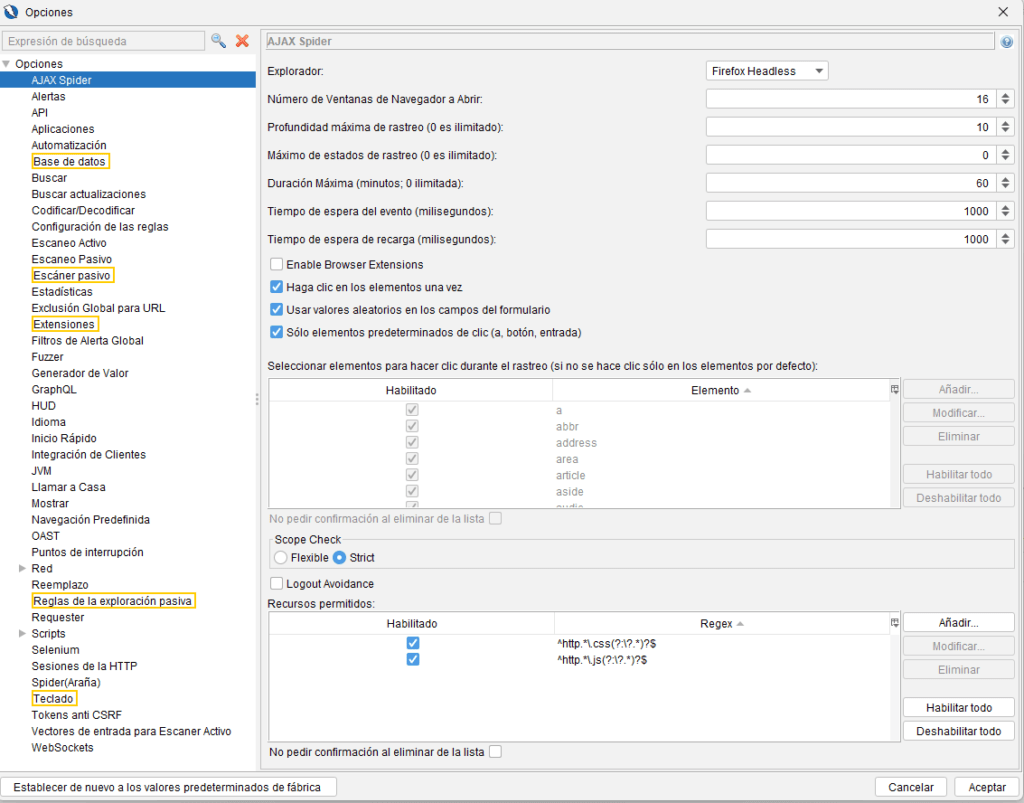
Task: Uncheck Usar valores aleatorios en los campos
Action: pos(277,310)
